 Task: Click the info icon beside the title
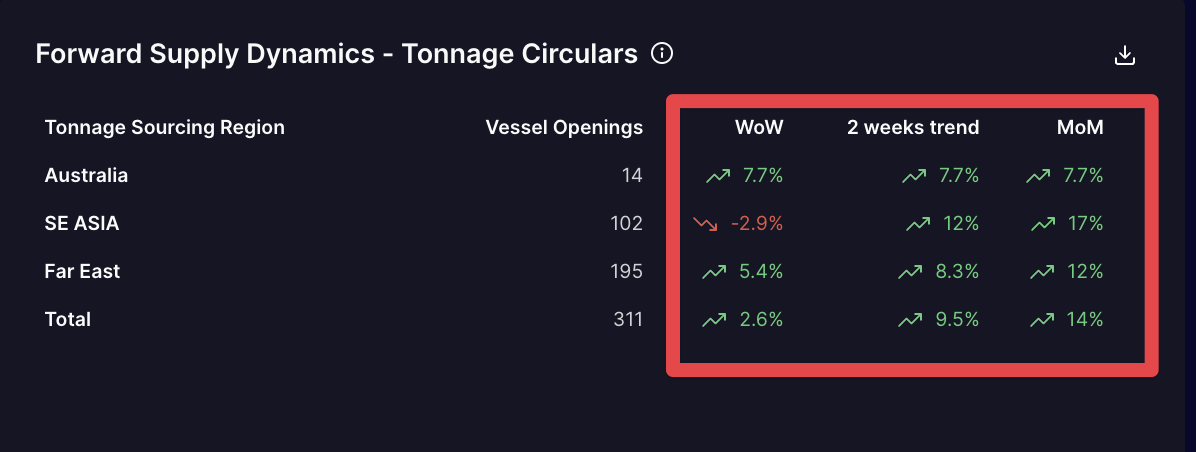click(x=661, y=53)
